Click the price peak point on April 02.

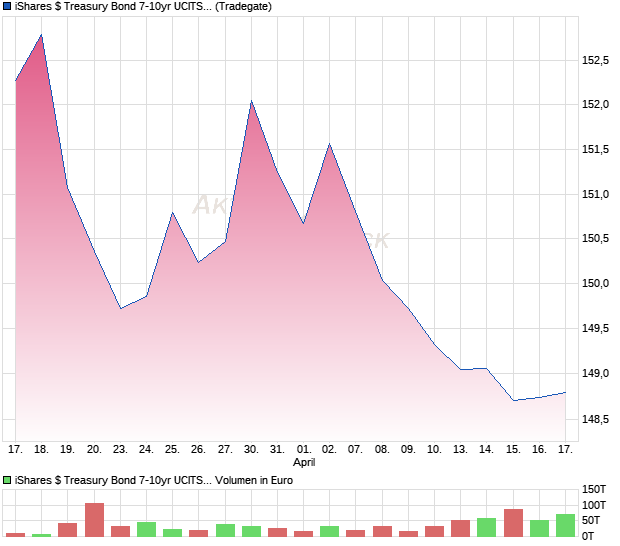coord(329,144)
